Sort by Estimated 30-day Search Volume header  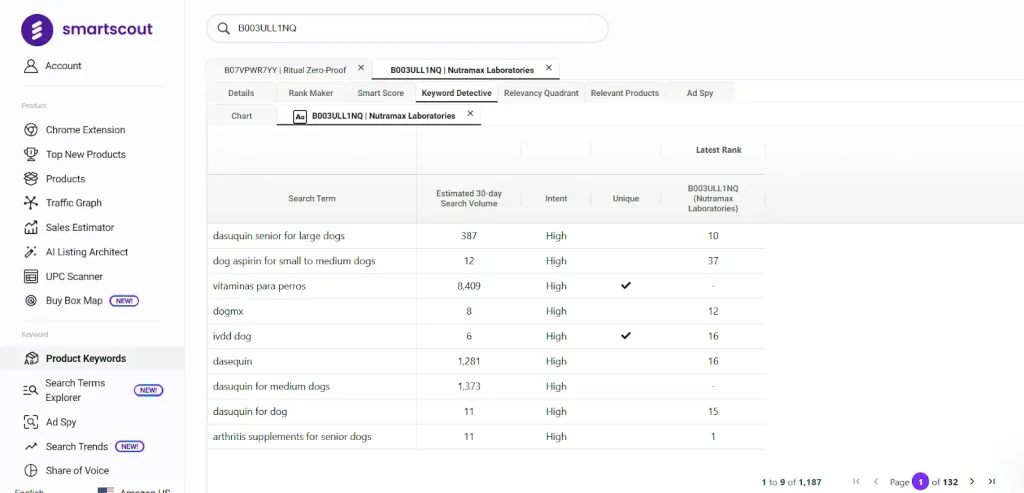click(469, 199)
